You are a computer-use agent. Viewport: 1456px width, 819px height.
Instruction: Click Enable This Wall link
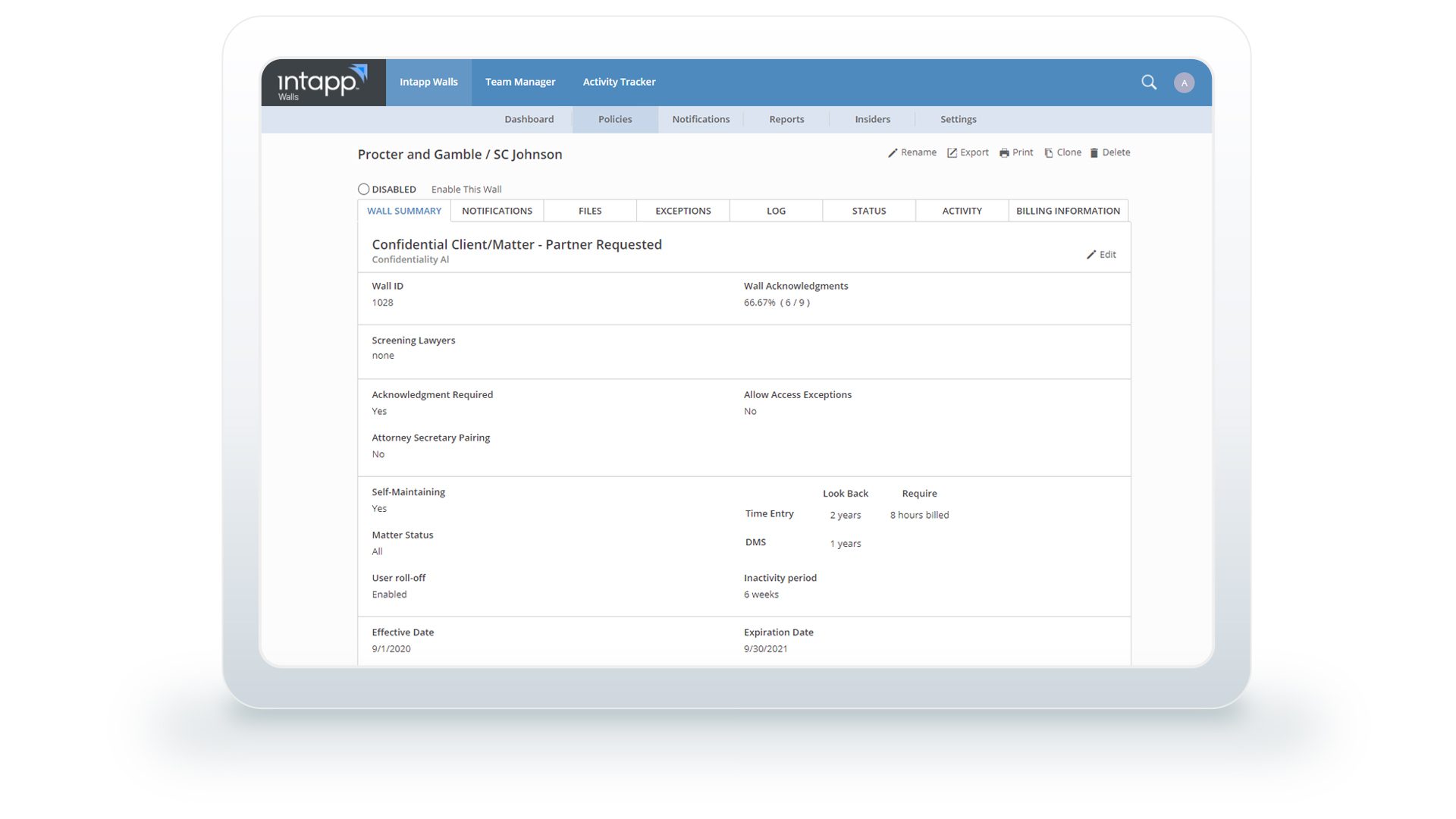point(466,190)
